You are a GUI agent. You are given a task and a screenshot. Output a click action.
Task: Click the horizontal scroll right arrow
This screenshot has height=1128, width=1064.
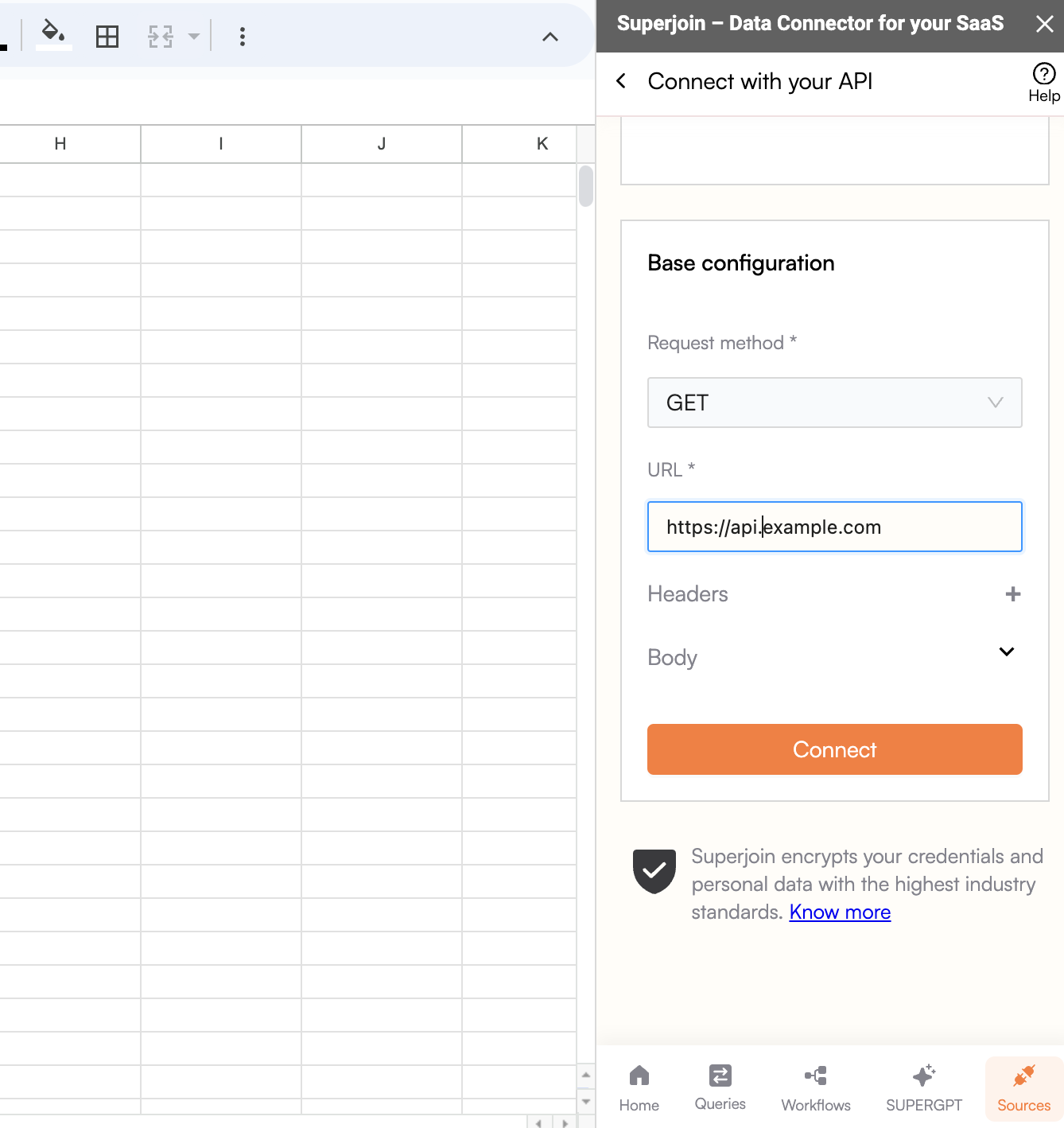click(565, 1122)
